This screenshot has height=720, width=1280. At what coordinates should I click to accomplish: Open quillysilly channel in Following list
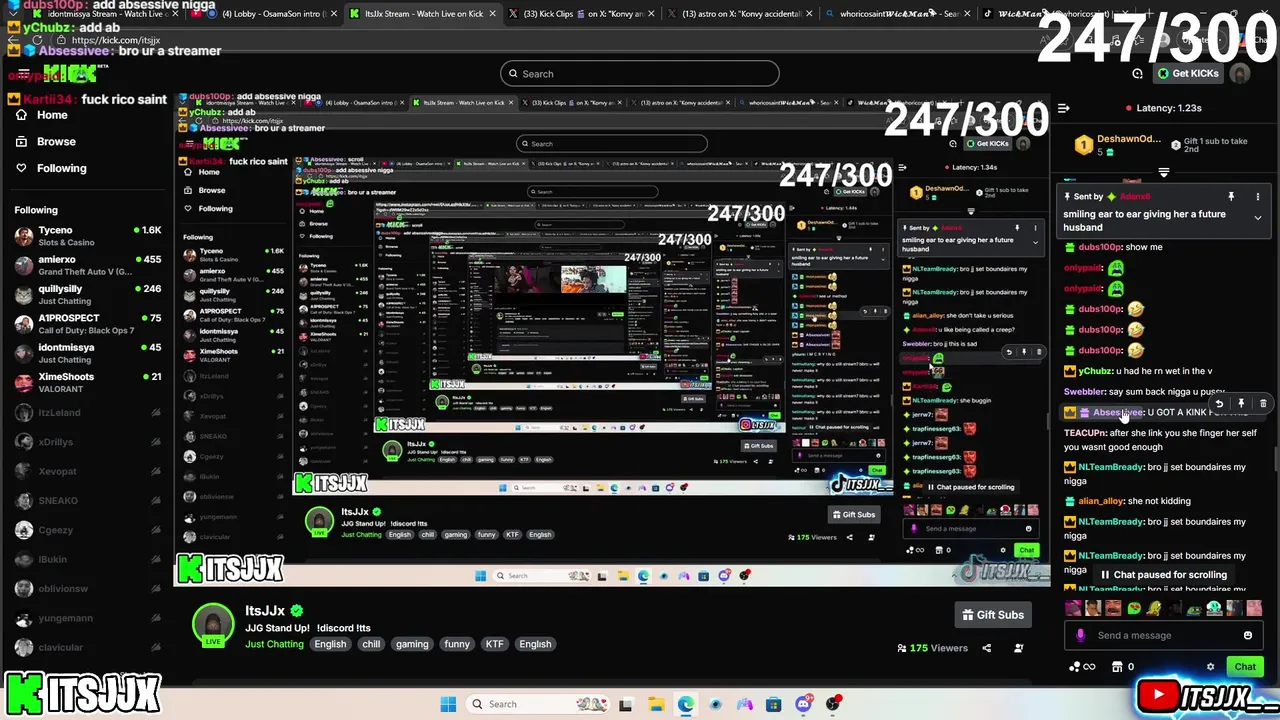(88, 295)
